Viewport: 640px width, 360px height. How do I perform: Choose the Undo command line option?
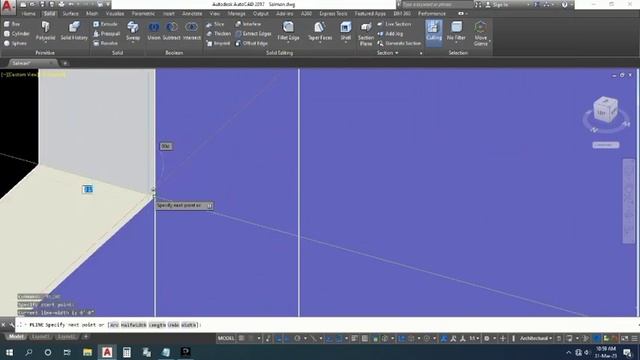[x=173, y=325]
